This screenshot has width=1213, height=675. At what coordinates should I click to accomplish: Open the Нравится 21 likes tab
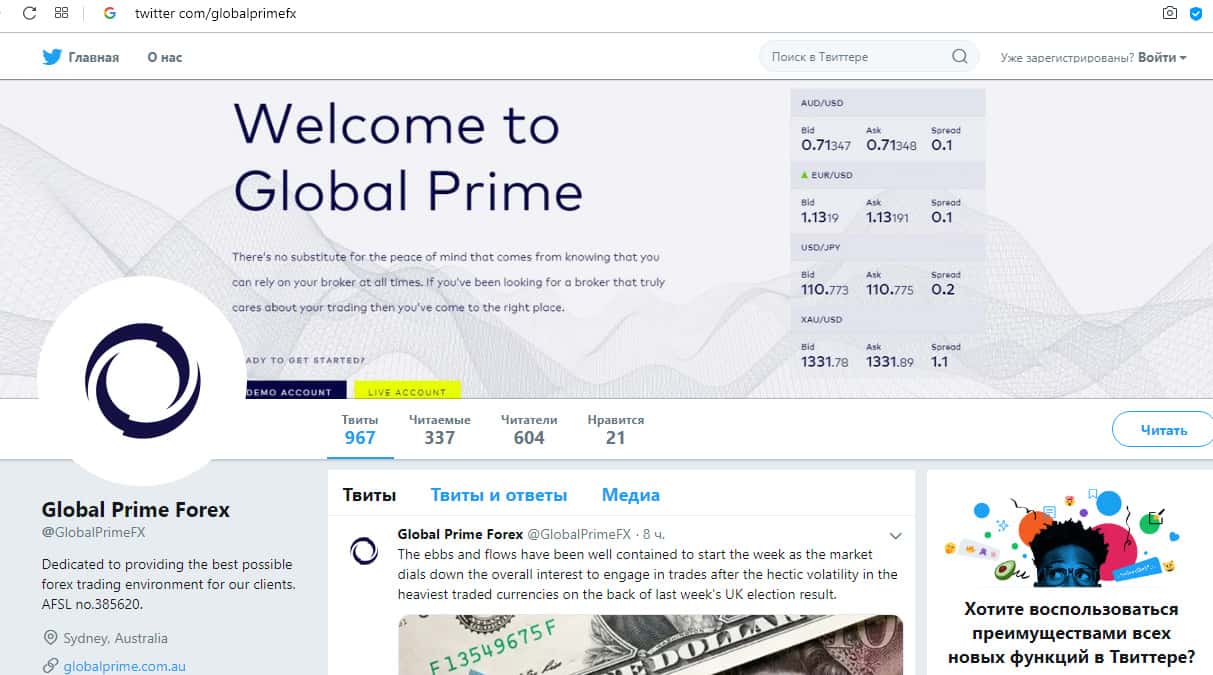616,430
